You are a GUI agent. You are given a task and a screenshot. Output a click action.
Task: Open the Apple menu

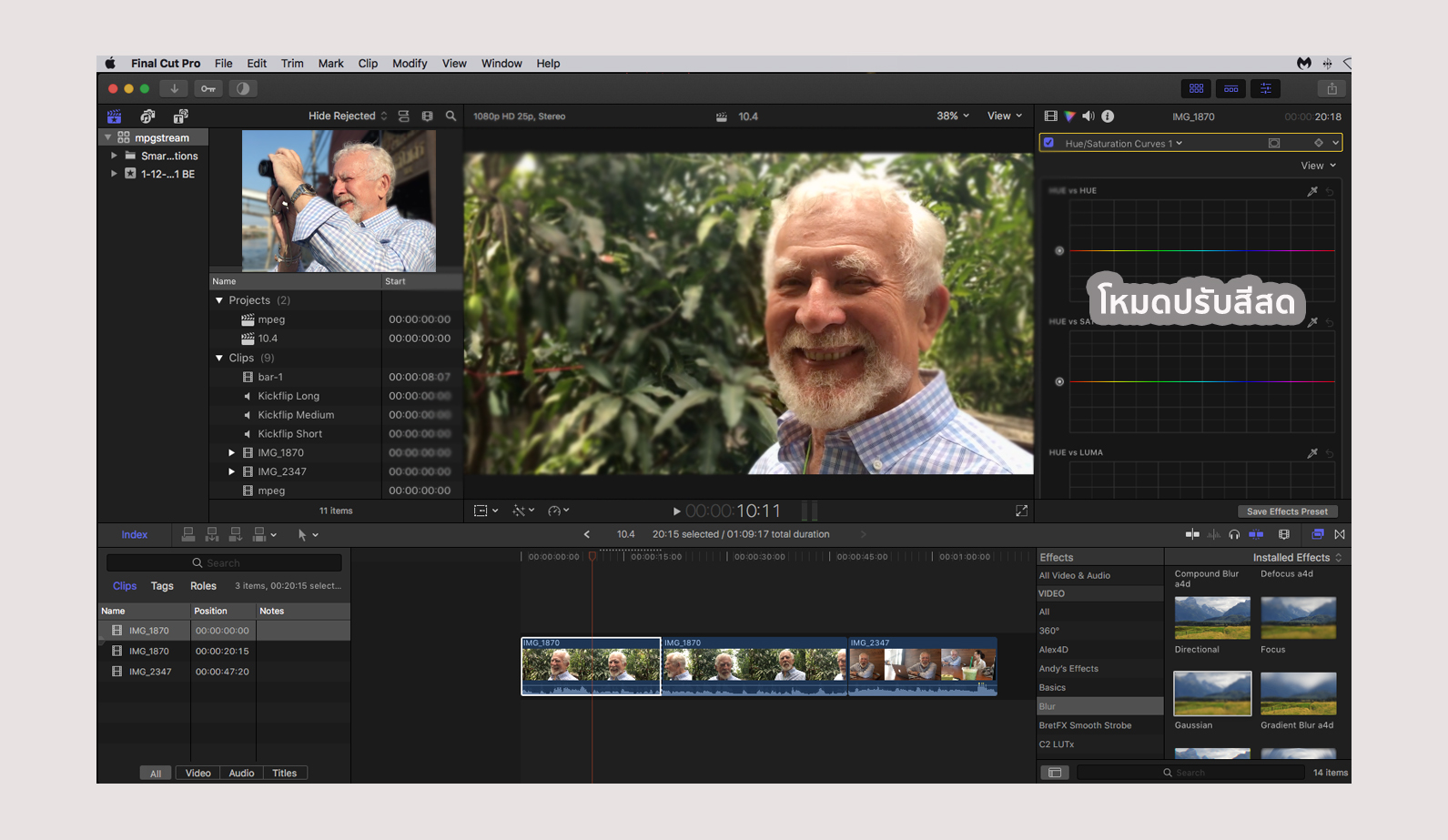[110, 64]
